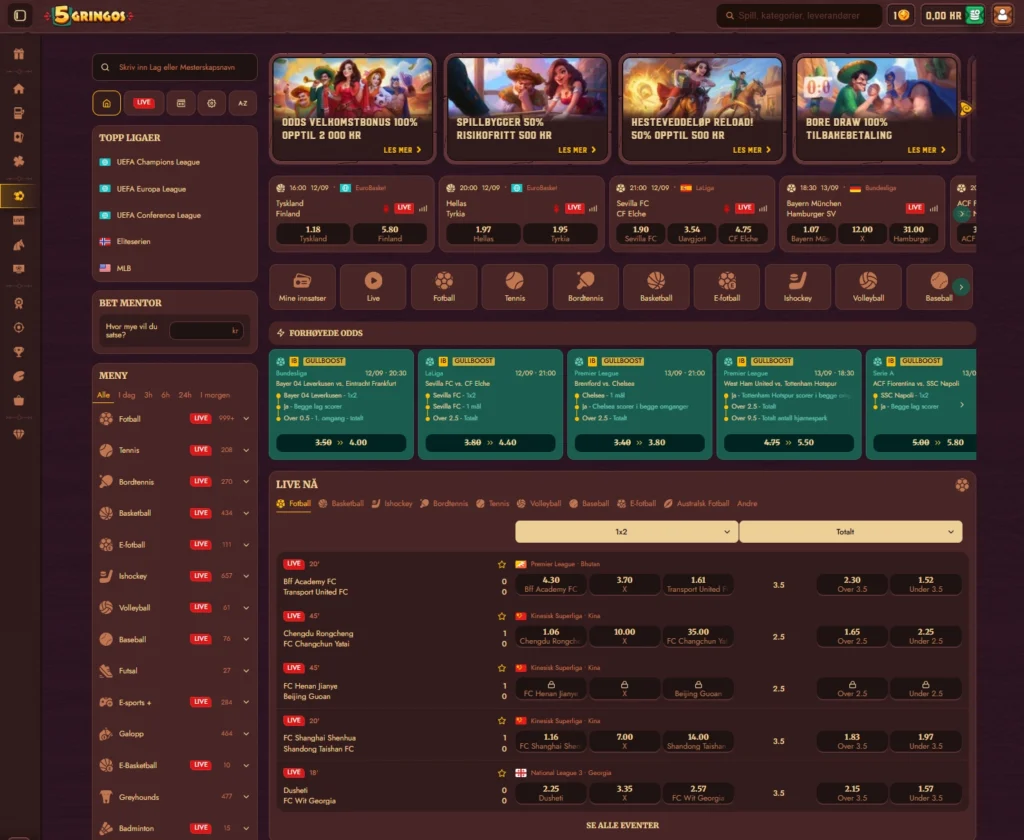Select boosted odds 4.00 for Leverkusen Gullboost
Image resolution: width=1024 pixels, height=840 pixels.
341,443
